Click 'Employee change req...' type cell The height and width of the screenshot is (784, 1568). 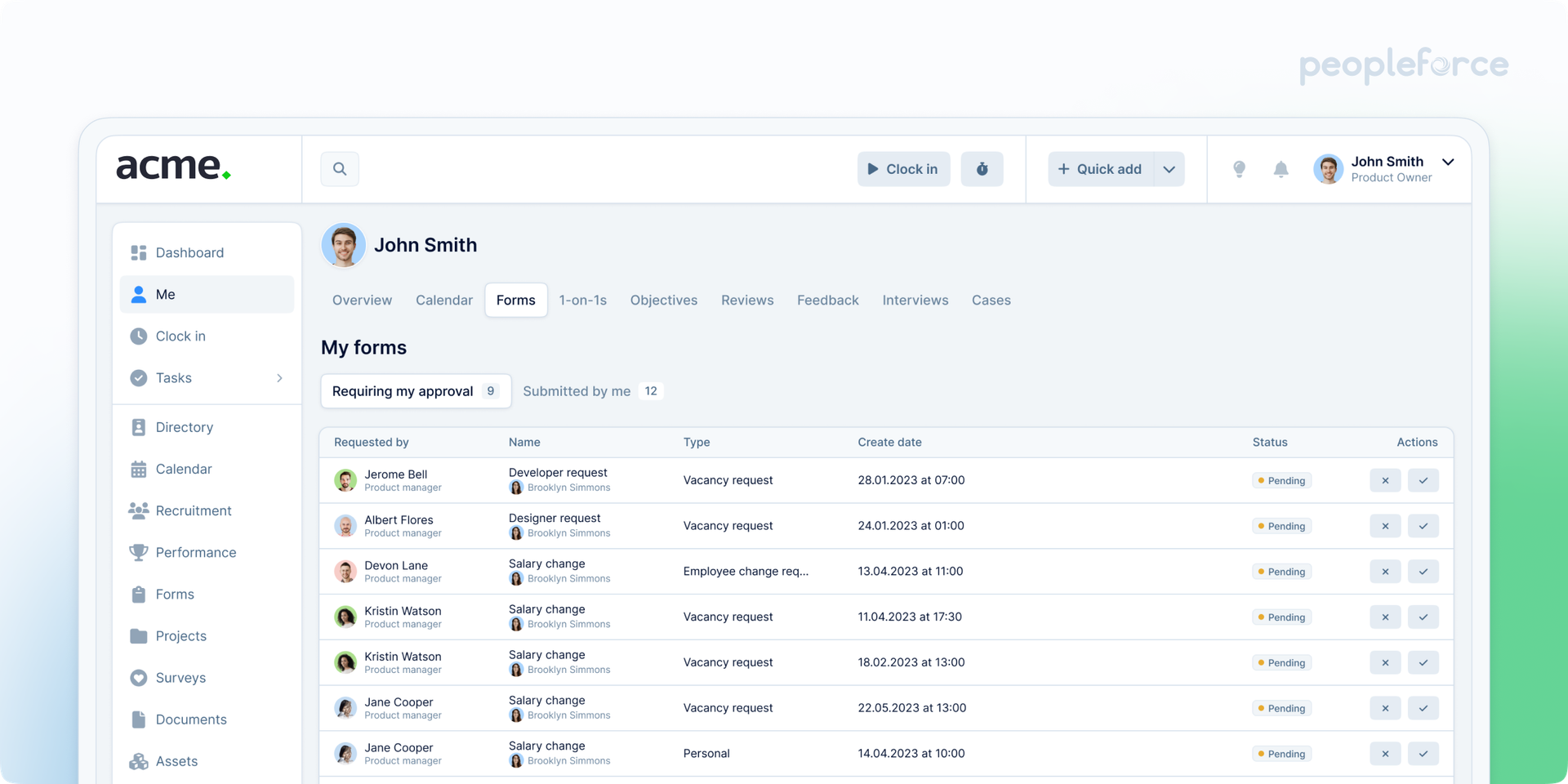[x=746, y=572]
